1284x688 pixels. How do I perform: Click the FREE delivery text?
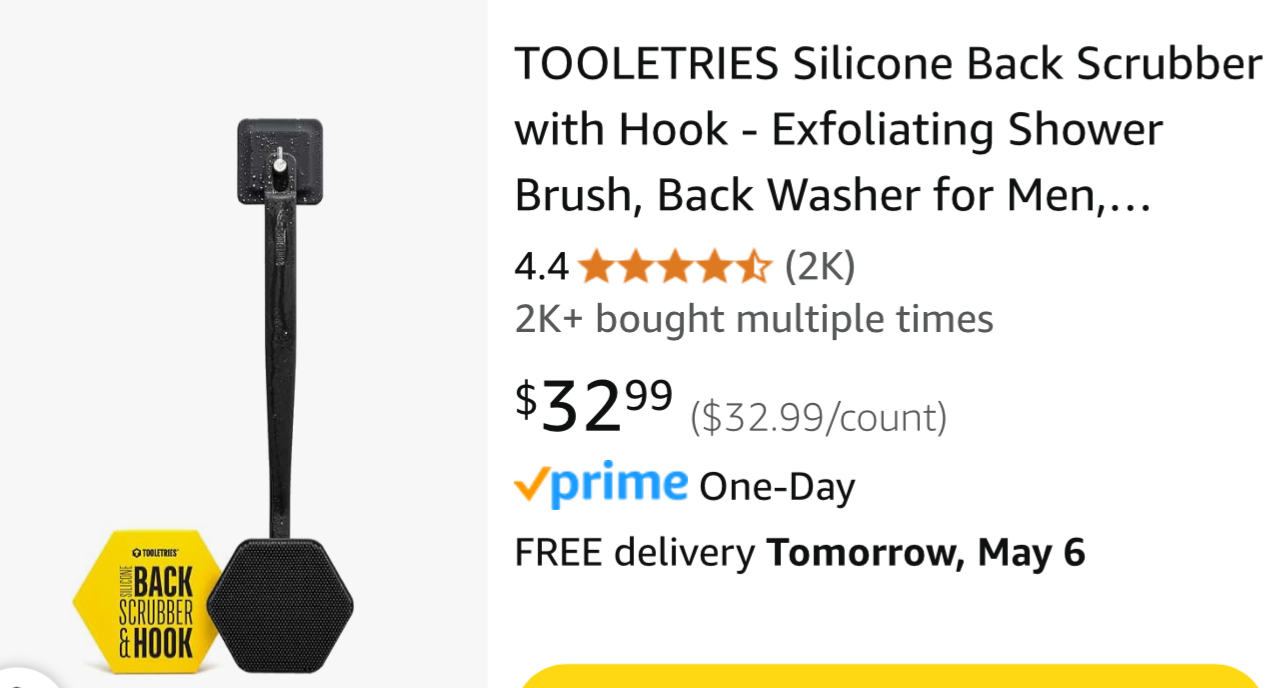click(x=634, y=552)
